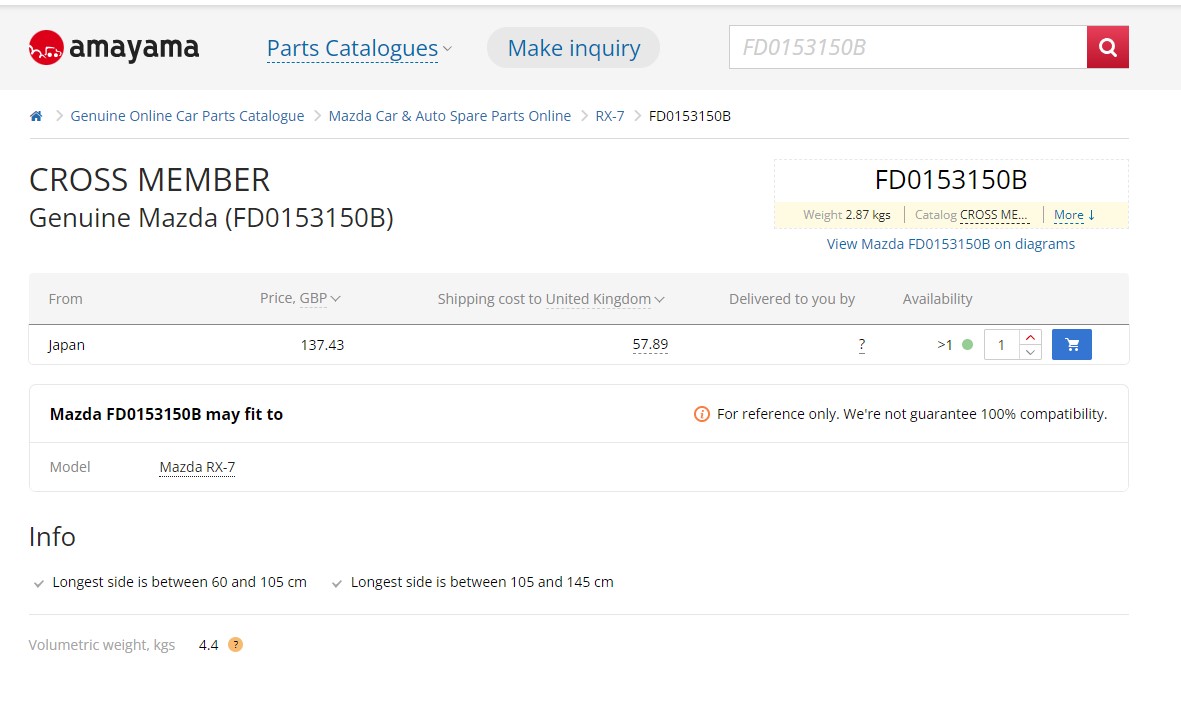Viewport: 1181px width, 724px height.
Task: Click the FD0153150B breadcrumb text
Action: point(690,116)
